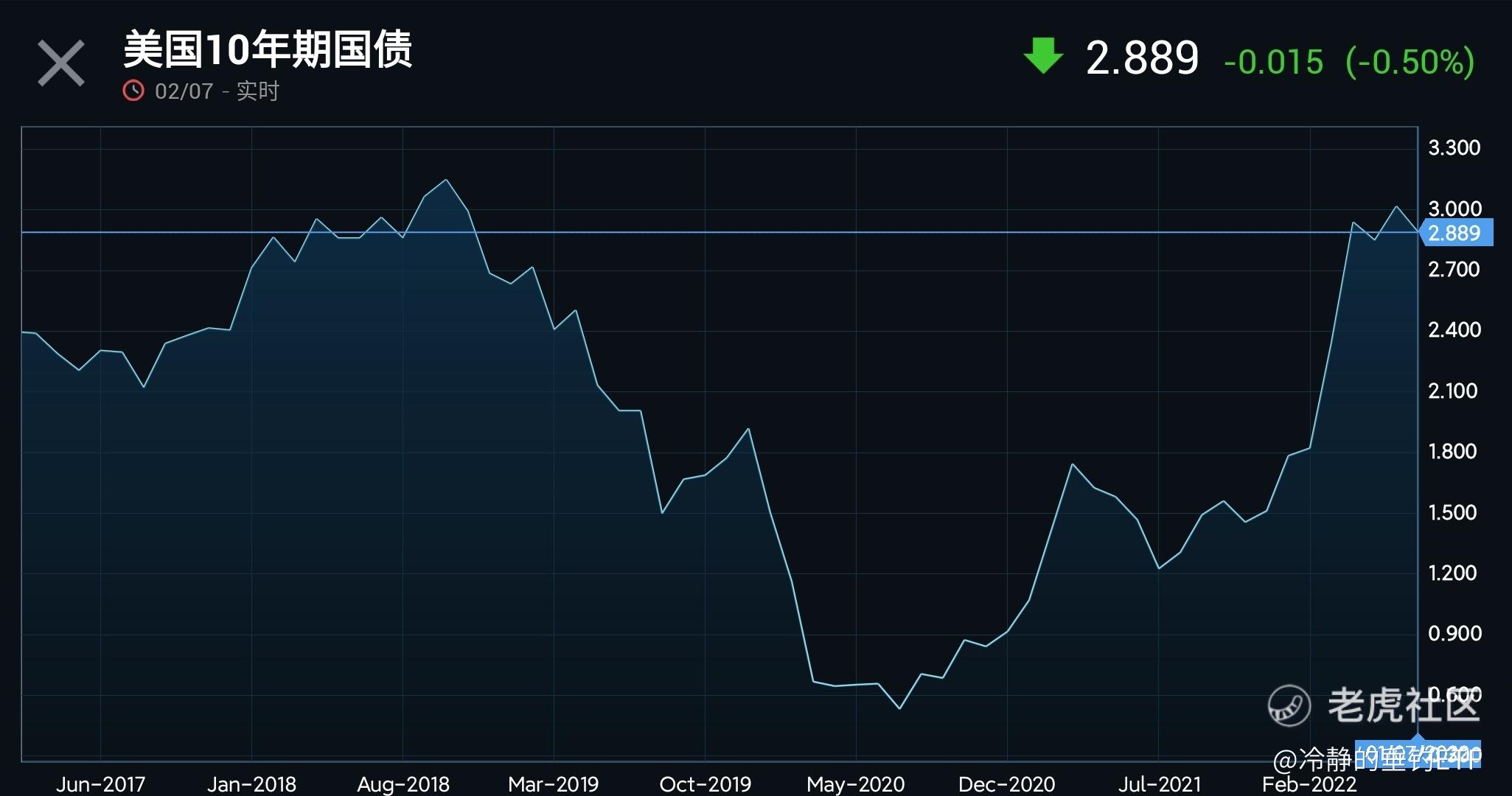
Task: Click the 美国10年期国债 title
Action: pos(268,50)
